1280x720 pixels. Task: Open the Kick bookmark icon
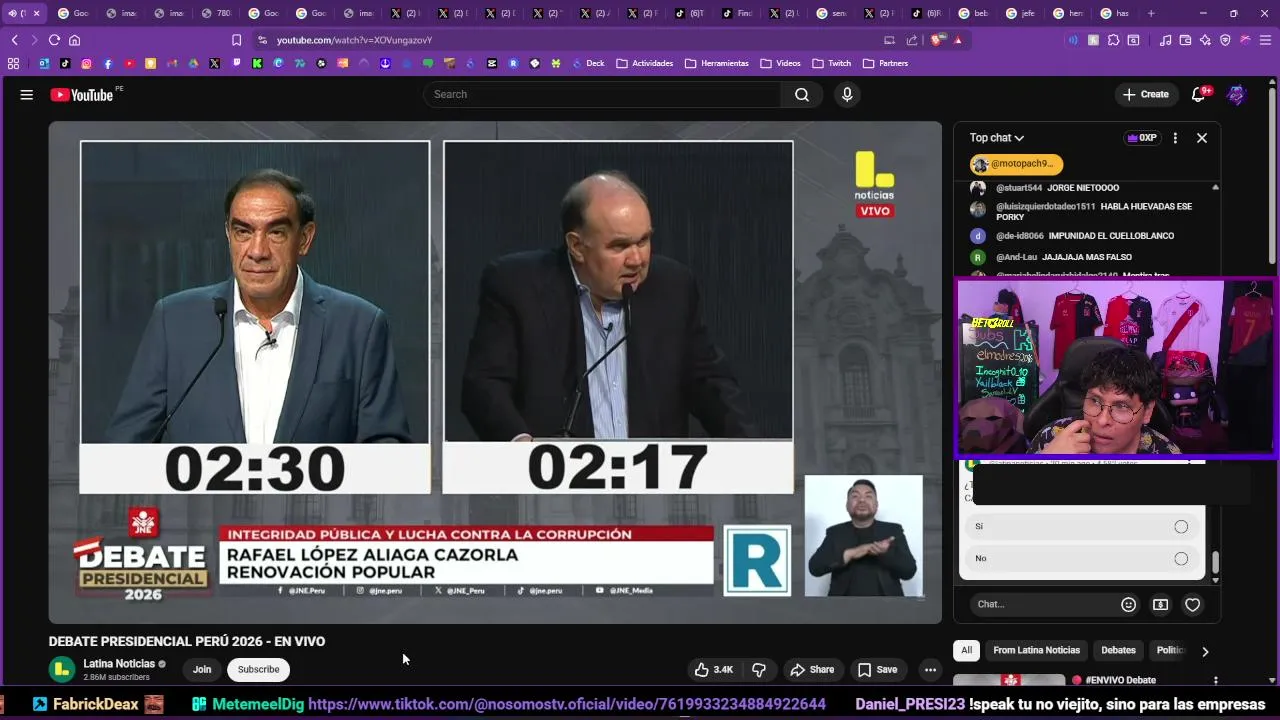(257, 63)
